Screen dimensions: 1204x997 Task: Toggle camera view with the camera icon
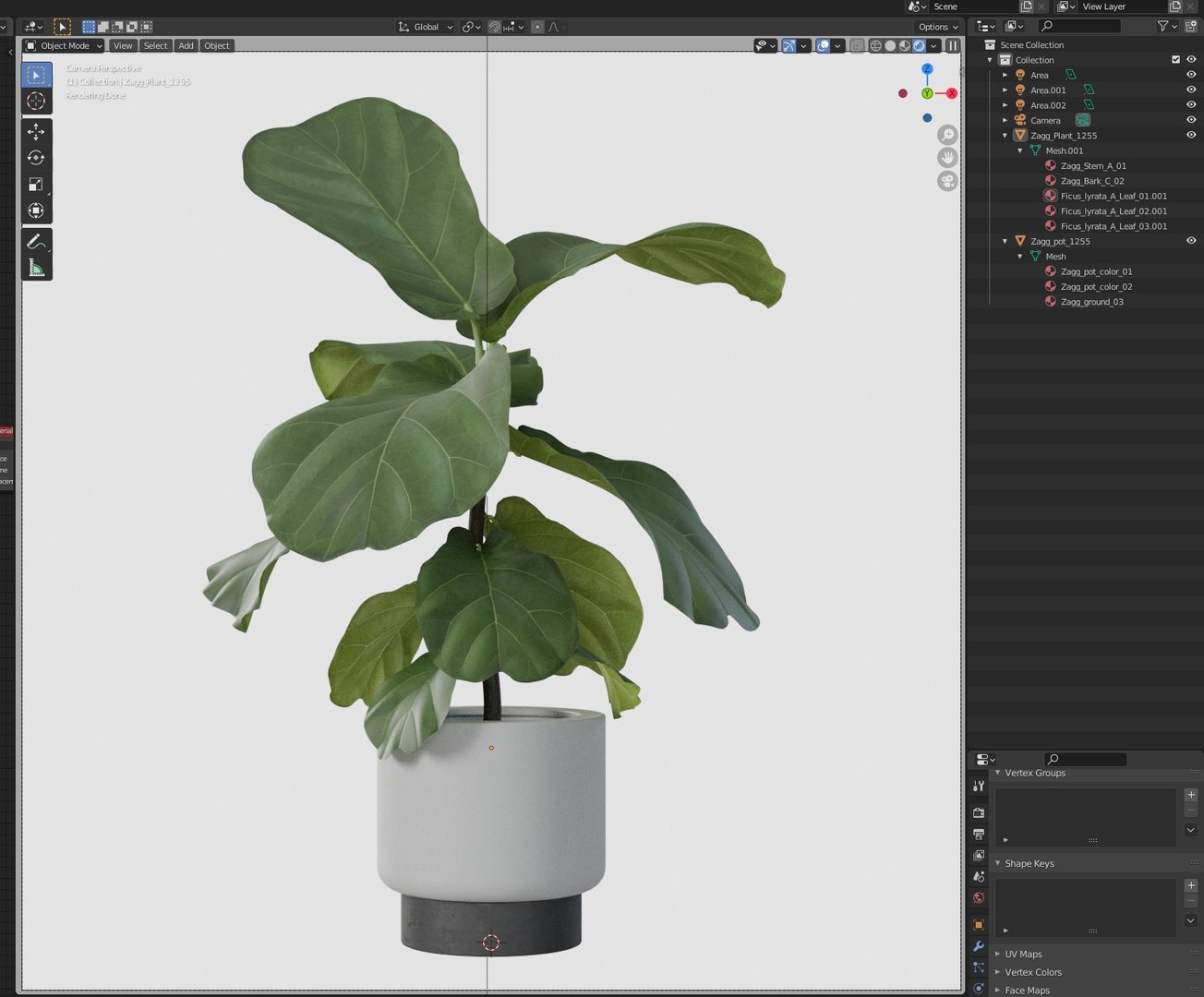point(947,181)
